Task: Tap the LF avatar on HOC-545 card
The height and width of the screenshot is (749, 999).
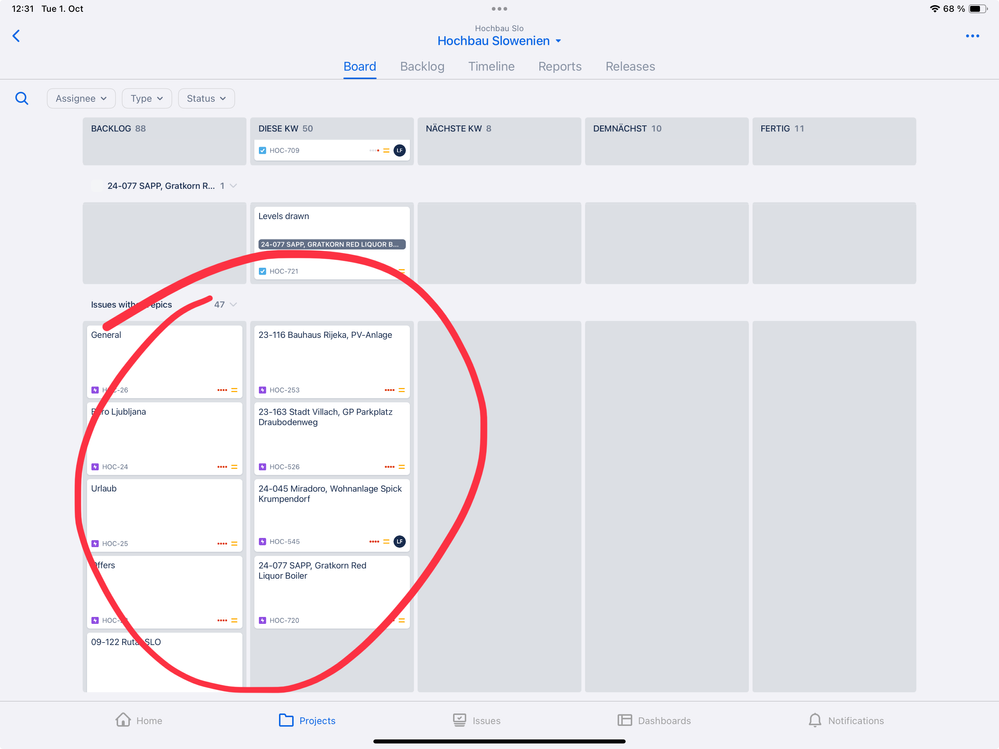Action: point(399,541)
